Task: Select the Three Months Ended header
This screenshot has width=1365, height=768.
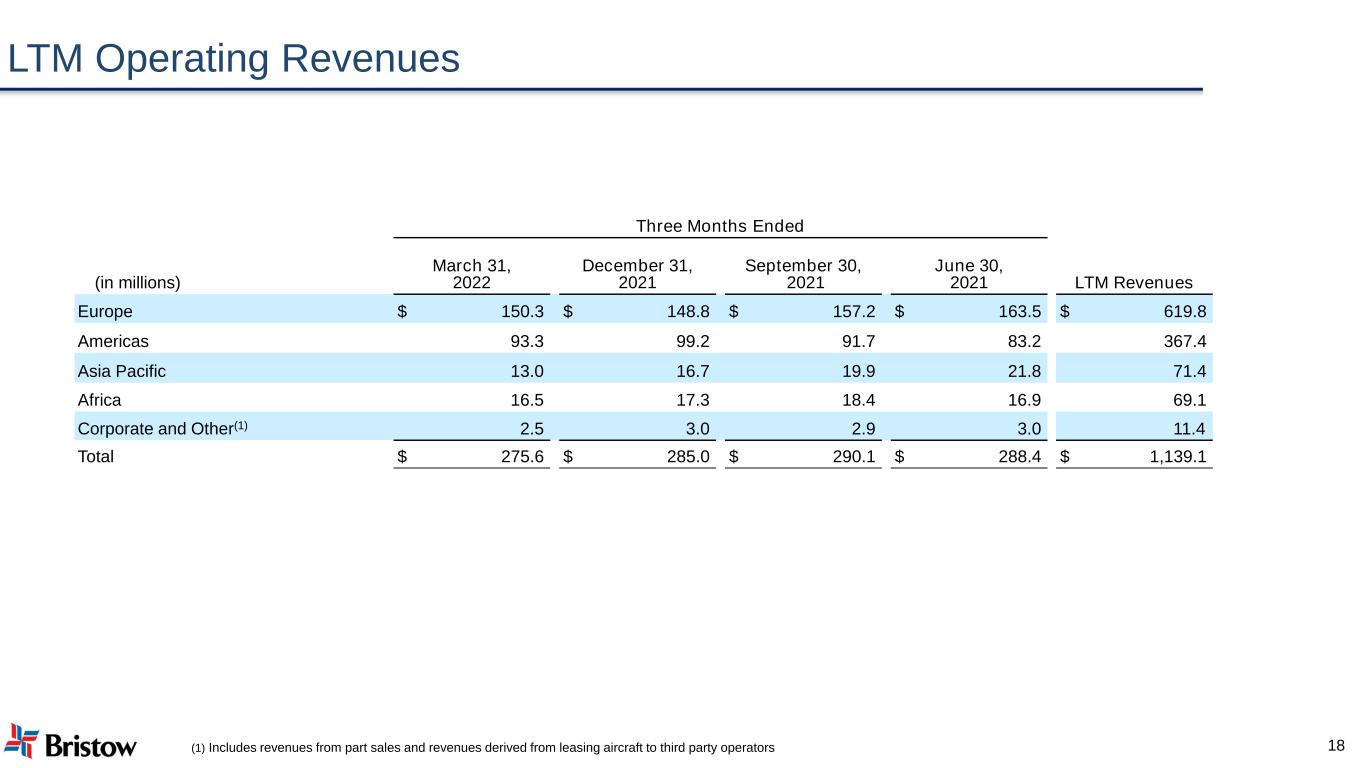Action: click(x=720, y=226)
